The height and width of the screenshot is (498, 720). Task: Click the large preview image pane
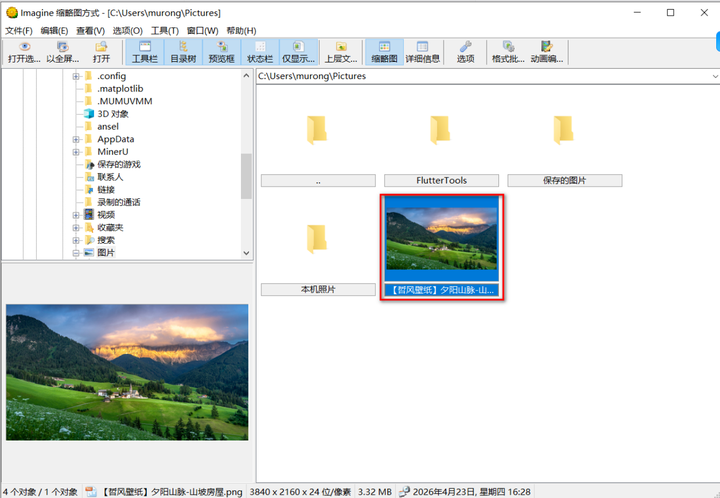coord(127,372)
